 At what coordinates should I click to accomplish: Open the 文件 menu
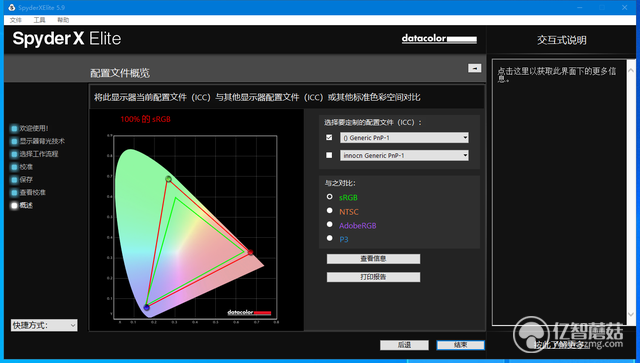click(16, 20)
